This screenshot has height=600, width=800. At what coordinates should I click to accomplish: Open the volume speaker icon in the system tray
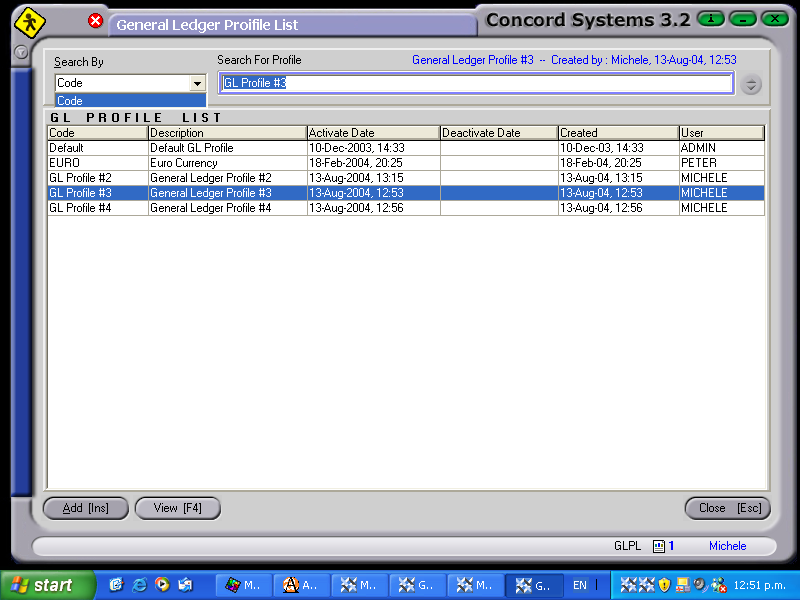coord(699,585)
